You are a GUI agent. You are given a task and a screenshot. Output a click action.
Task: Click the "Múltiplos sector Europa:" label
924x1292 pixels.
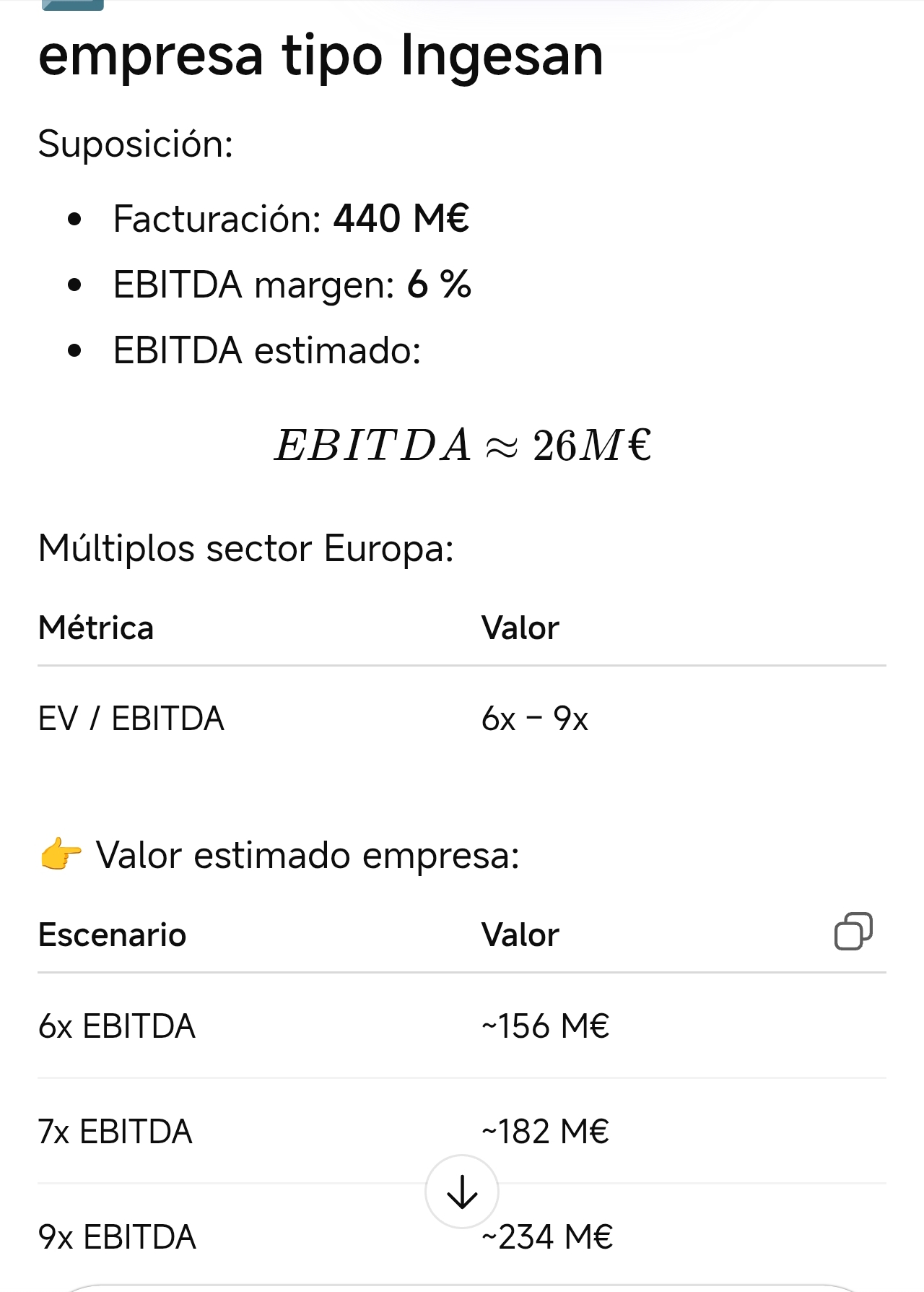click(246, 548)
